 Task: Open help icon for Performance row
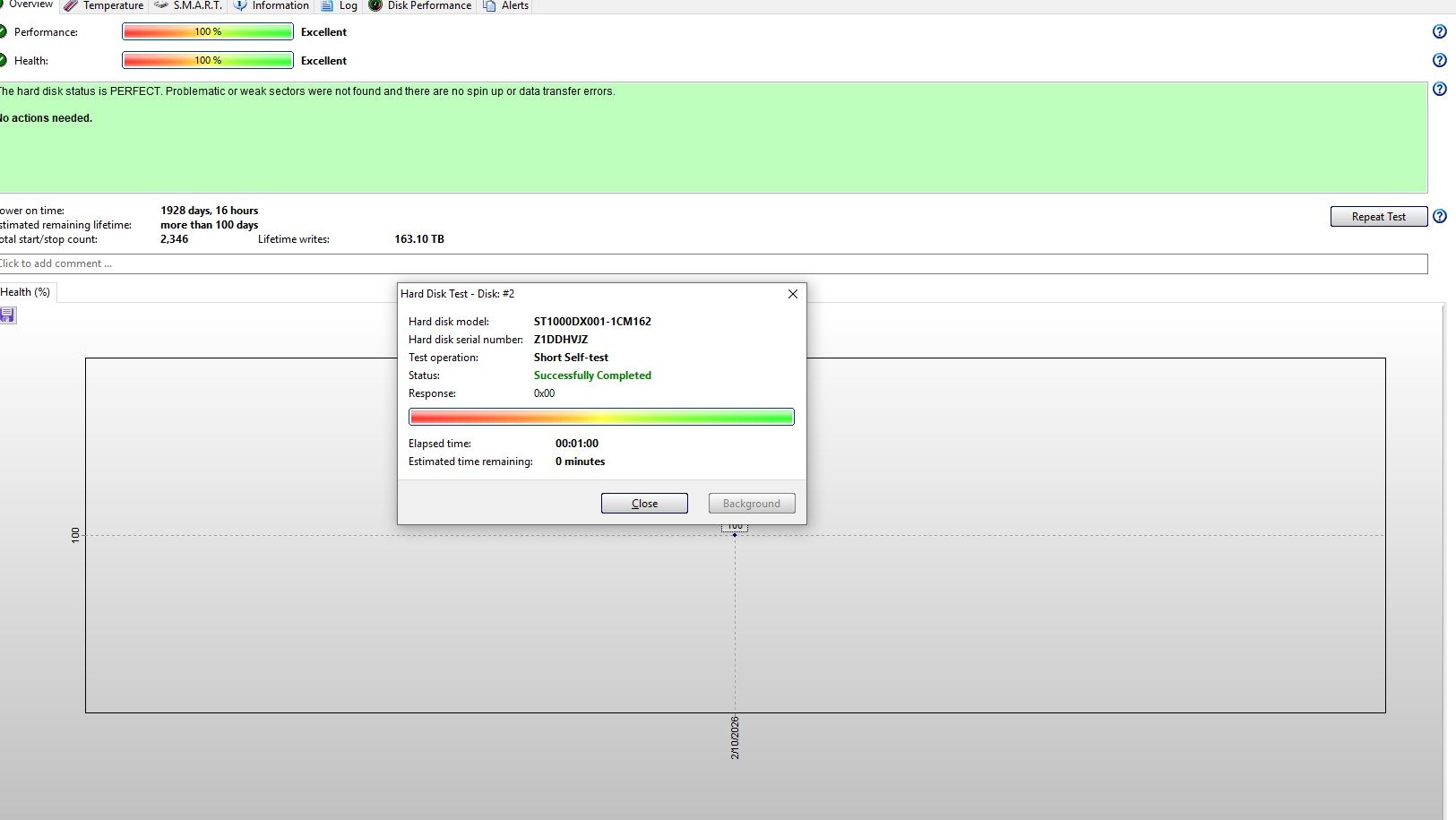(1439, 32)
